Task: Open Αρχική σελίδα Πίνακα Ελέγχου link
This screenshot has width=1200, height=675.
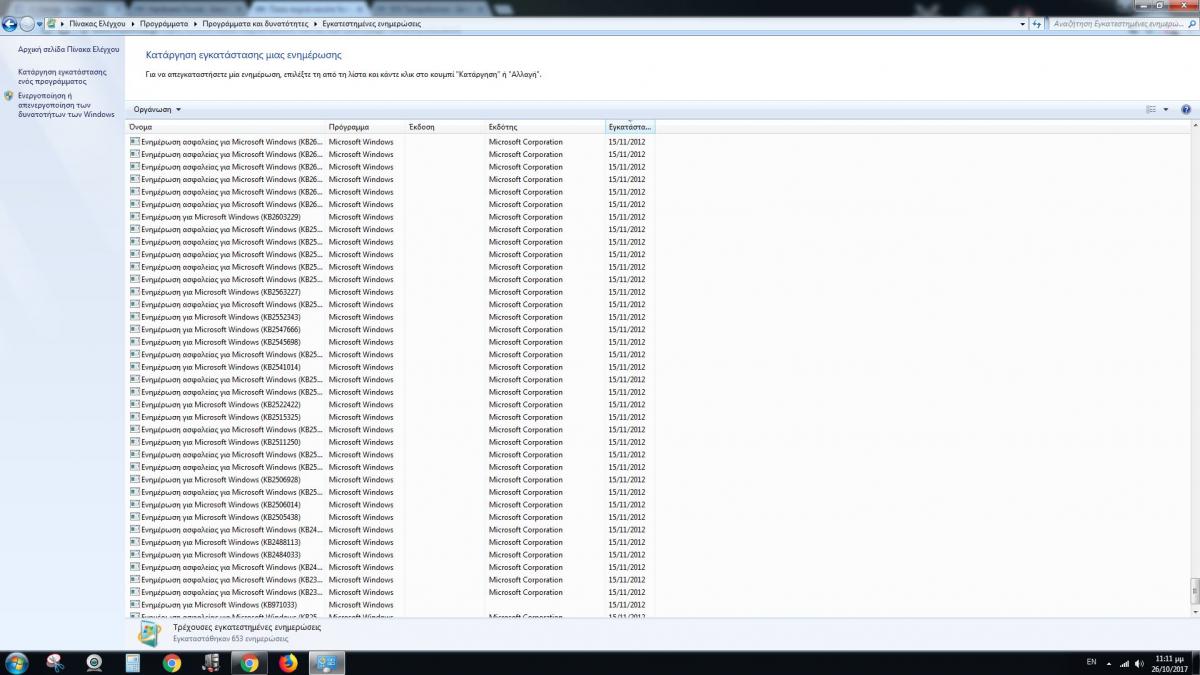Action: (x=68, y=49)
